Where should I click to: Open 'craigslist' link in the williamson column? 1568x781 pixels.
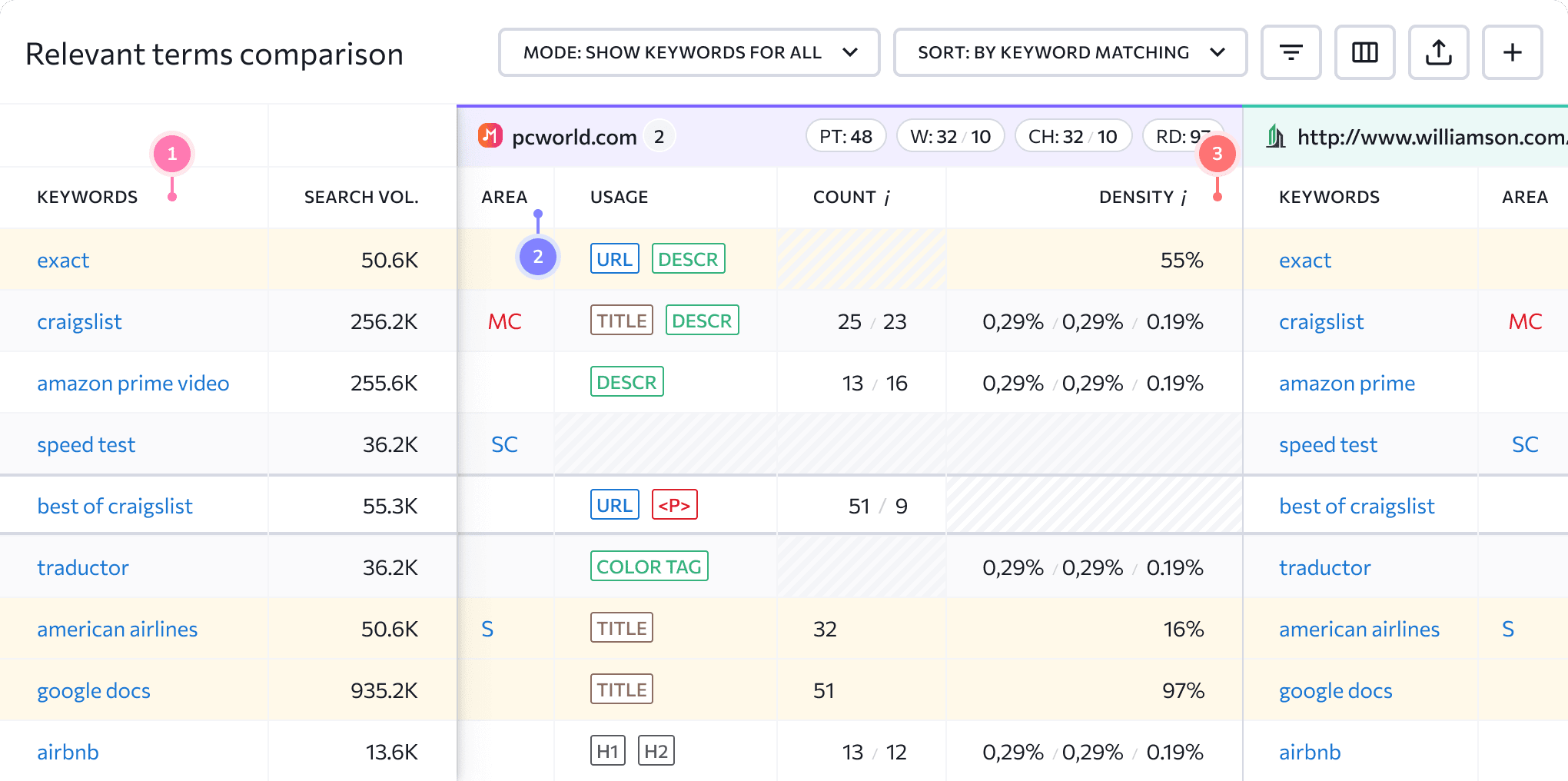pyautogui.click(x=1321, y=321)
